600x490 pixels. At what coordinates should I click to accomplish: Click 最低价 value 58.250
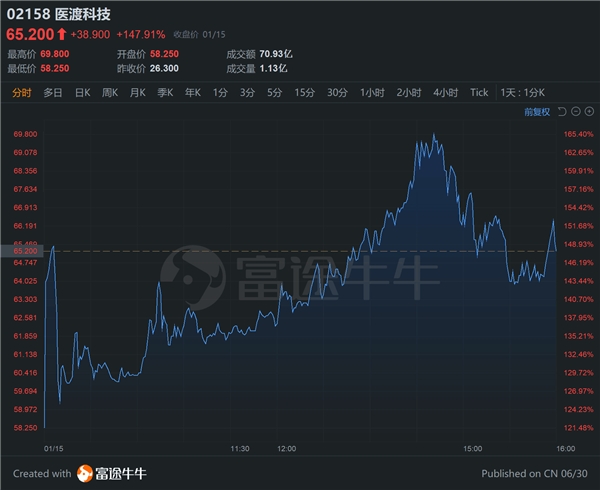[55, 68]
